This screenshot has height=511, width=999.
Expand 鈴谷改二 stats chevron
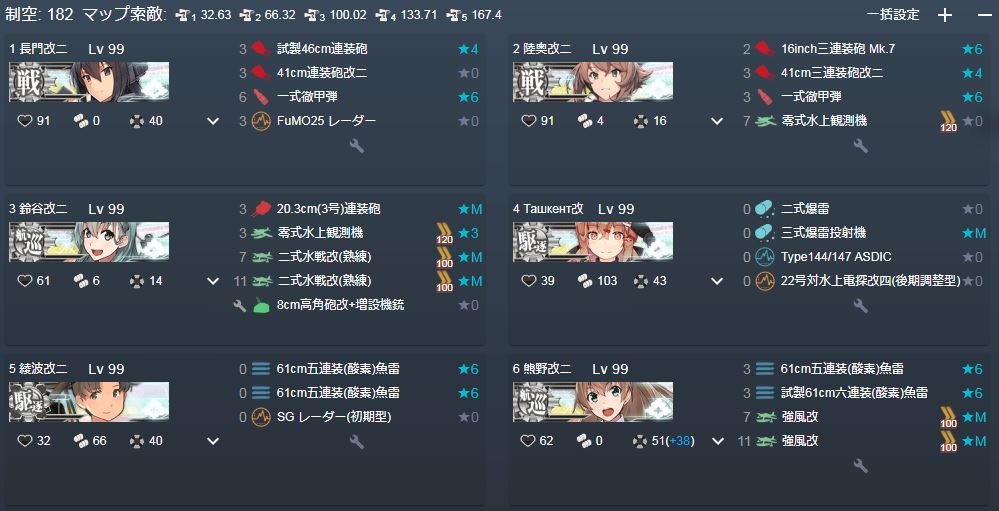pos(213,281)
